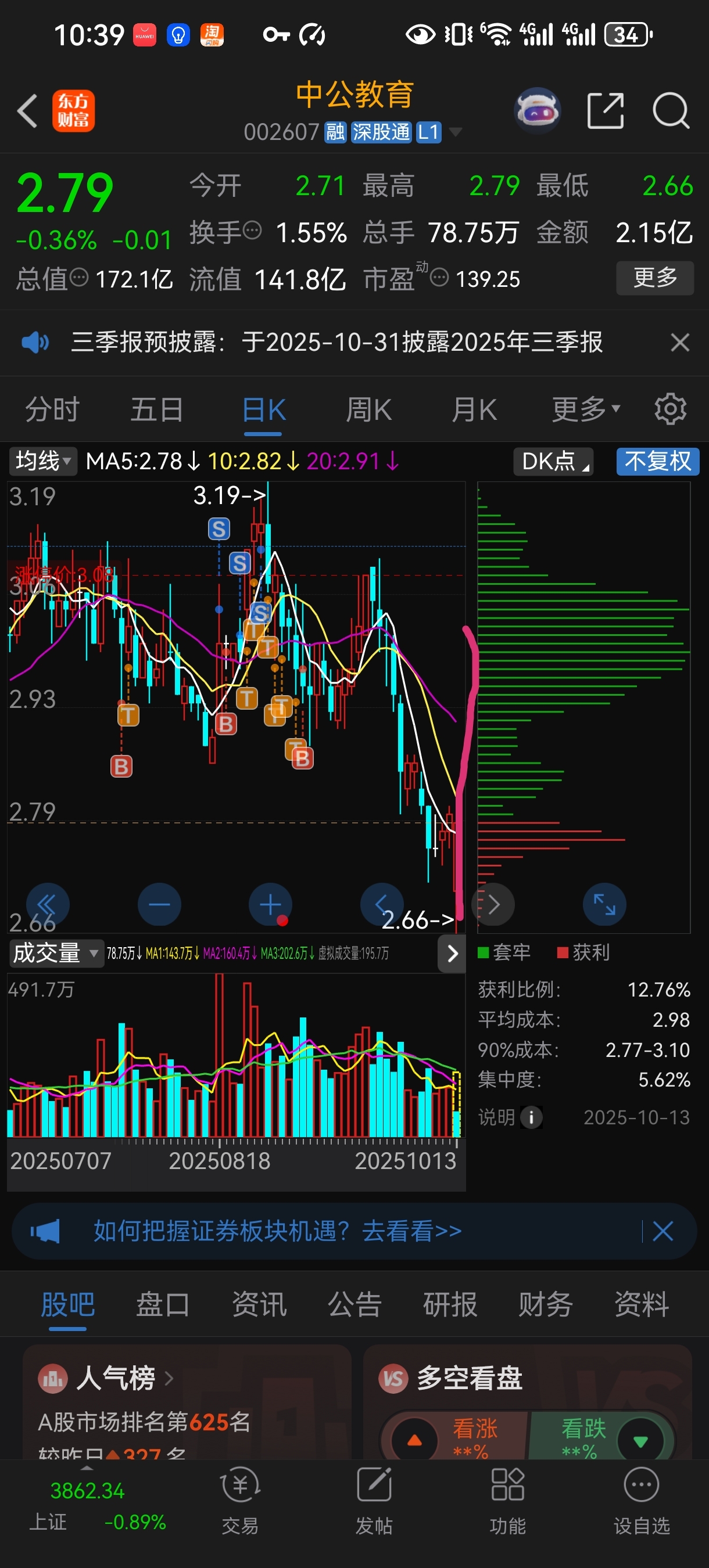This screenshot has width=709, height=1568.
Task: Expand the stock title dropdown arrow
Action: point(455,131)
